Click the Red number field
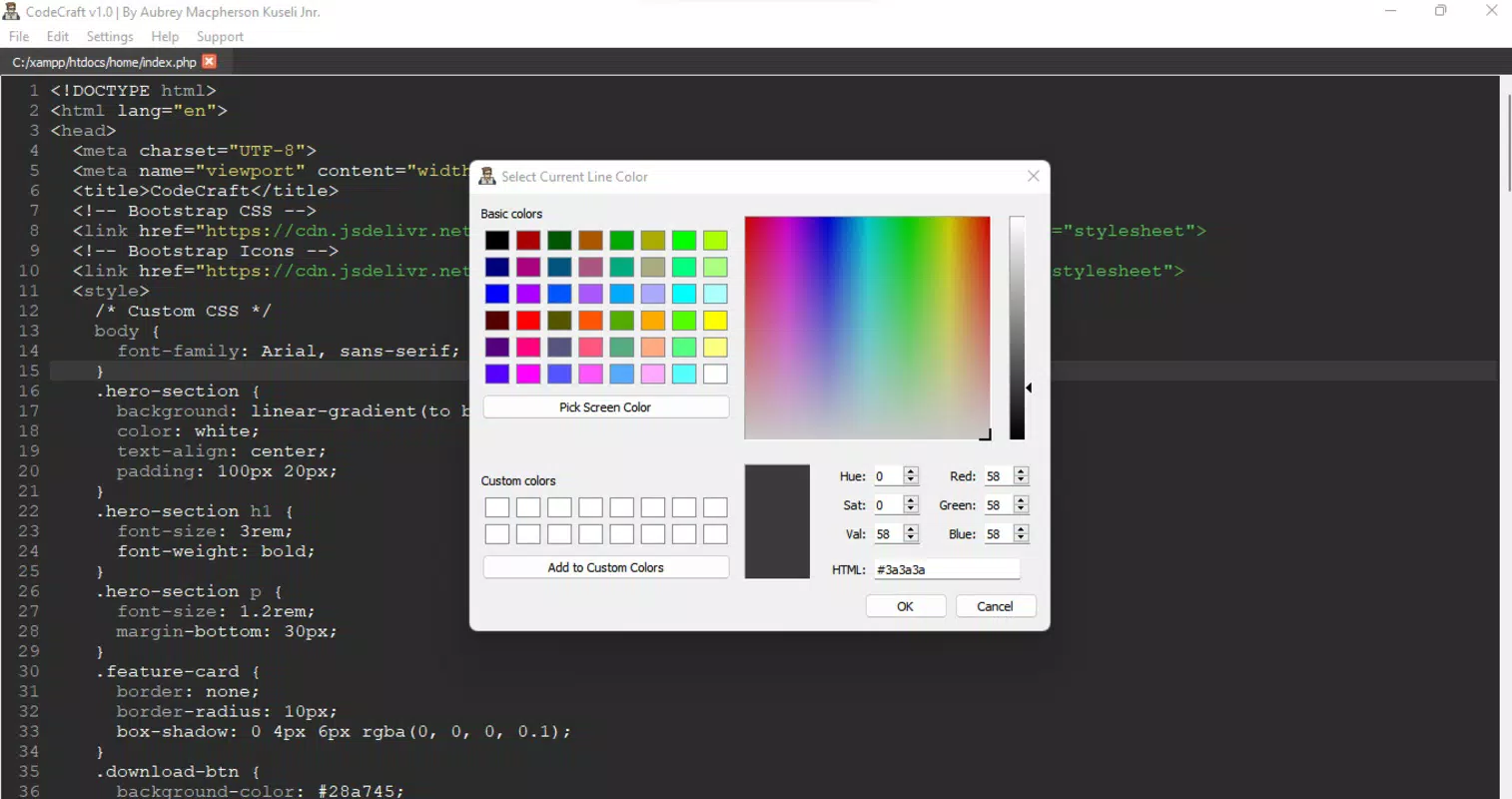 (x=998, y=476)
